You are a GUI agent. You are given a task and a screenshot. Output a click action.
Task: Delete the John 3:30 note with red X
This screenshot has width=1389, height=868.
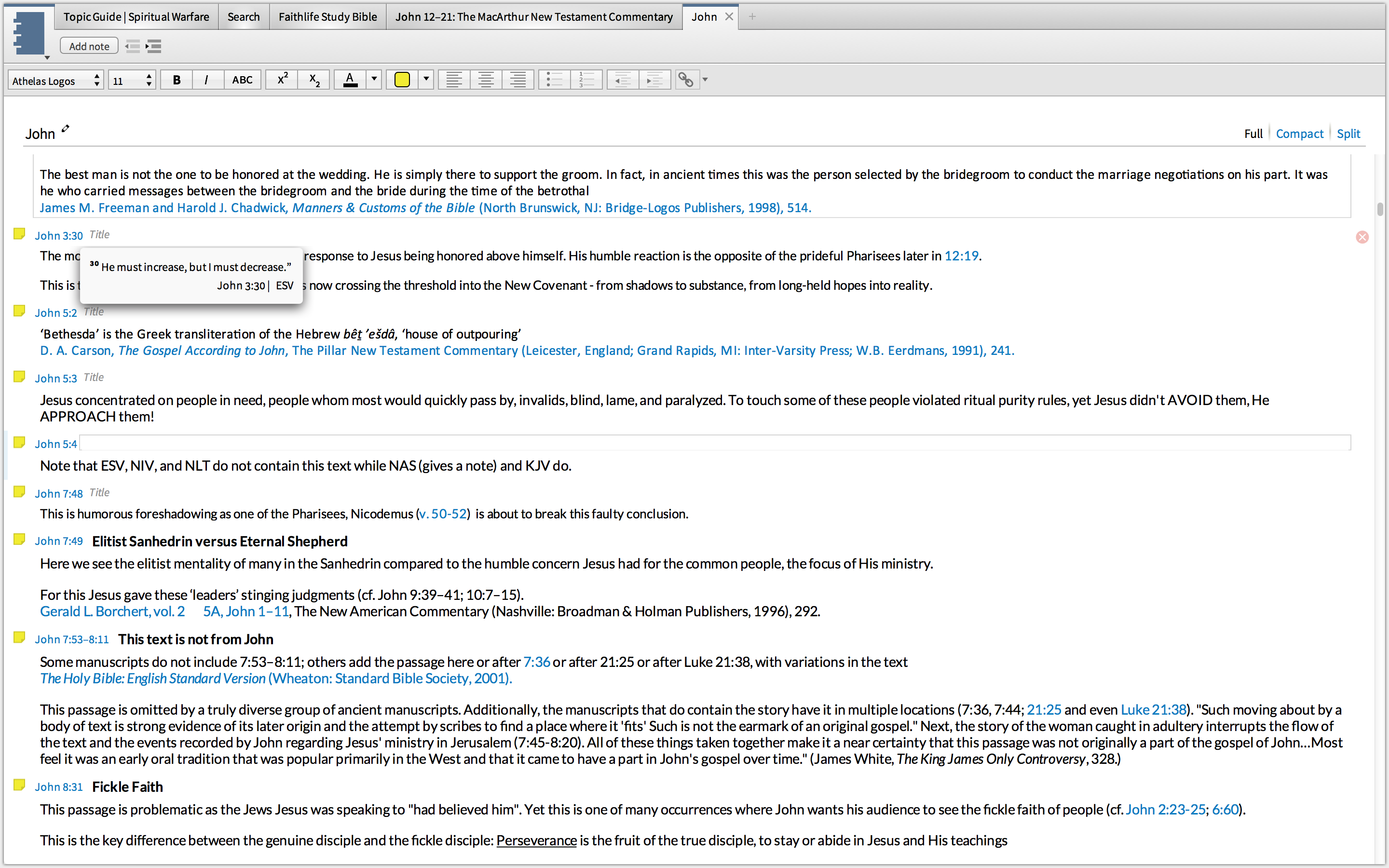pos(1362,237)
